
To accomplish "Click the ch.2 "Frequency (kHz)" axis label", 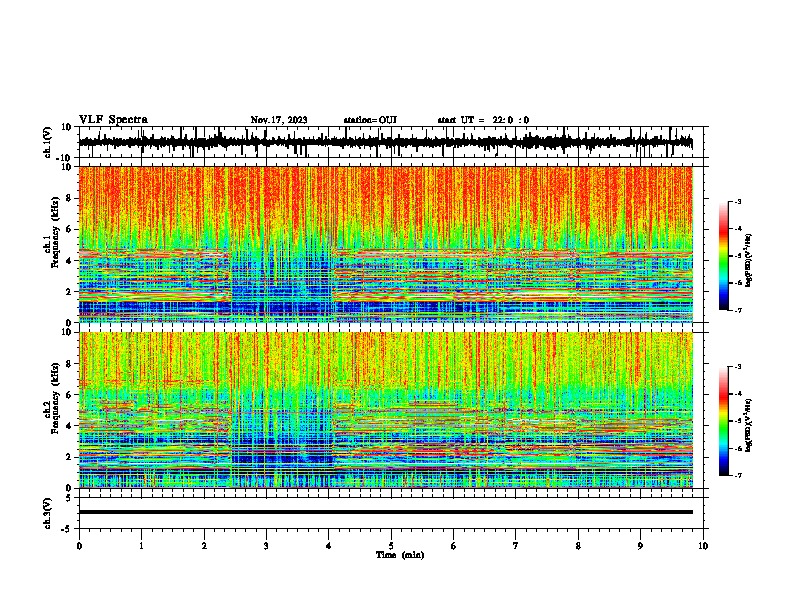I will (55, 398).
